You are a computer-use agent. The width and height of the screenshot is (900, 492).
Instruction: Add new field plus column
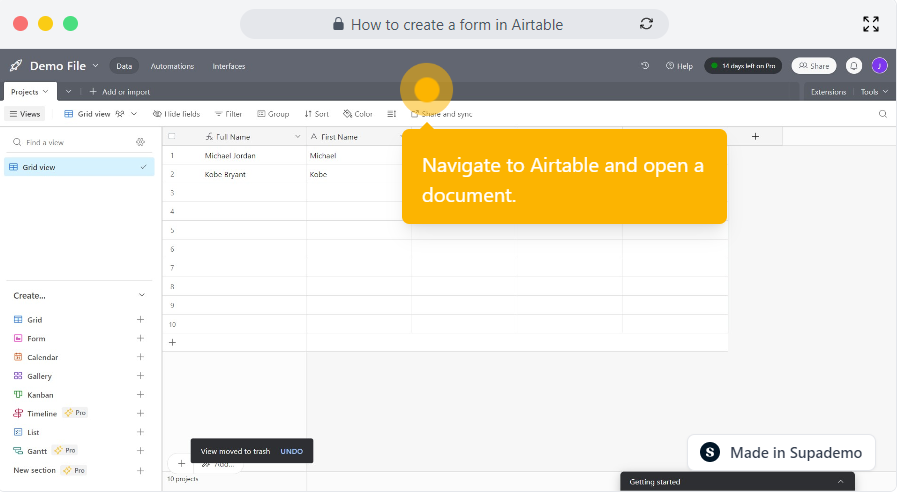755,136
